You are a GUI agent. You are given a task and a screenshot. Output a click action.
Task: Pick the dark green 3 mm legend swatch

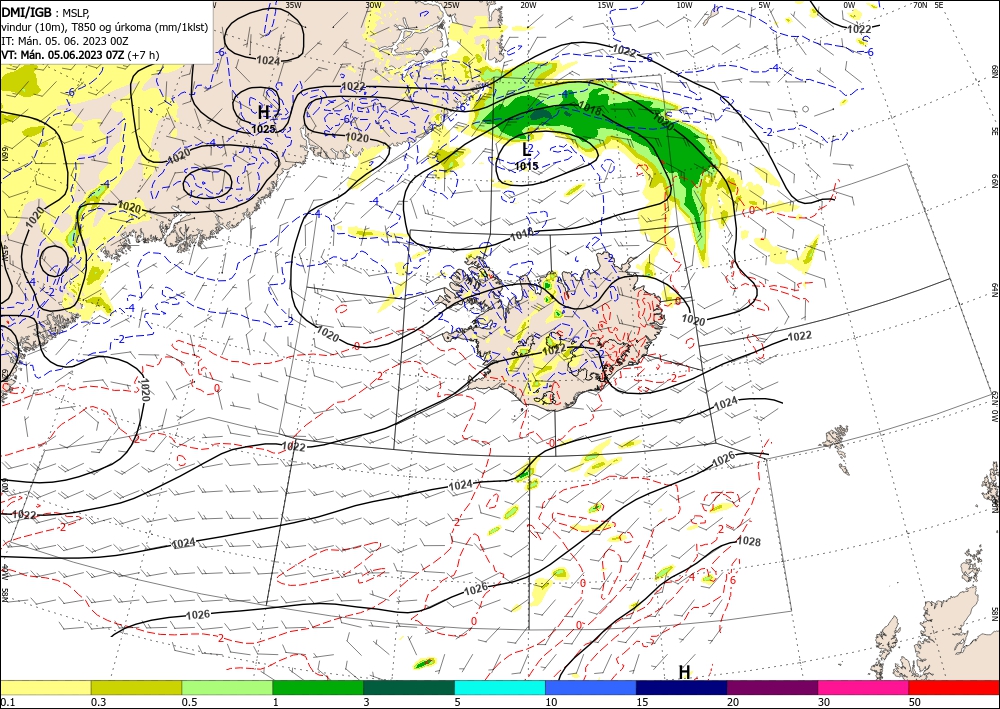(x=409, y=687)
